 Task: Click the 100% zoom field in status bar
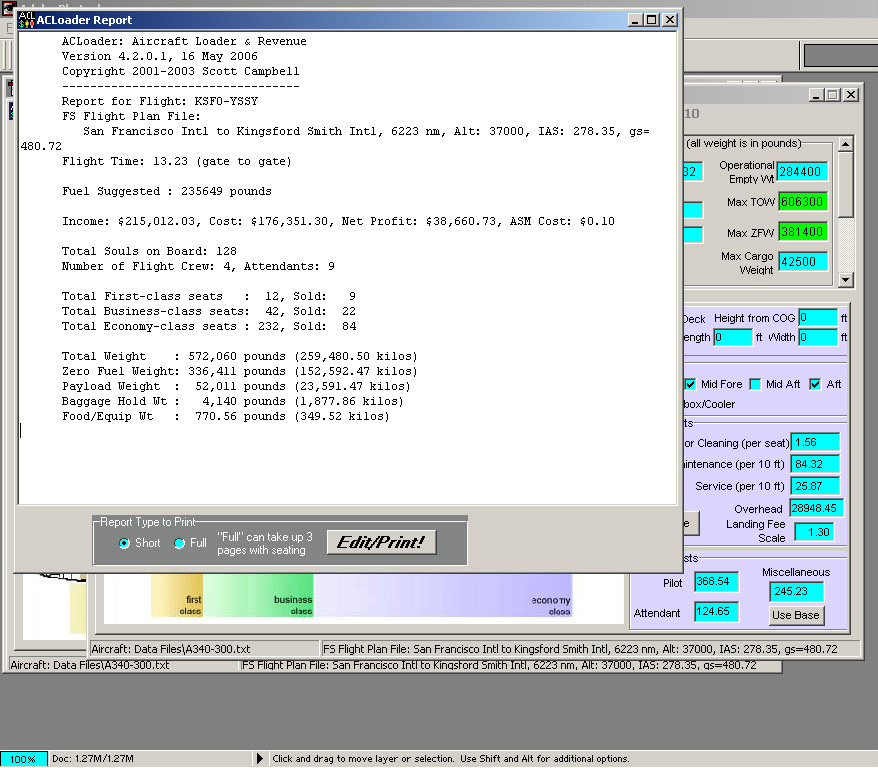(23, 759)
